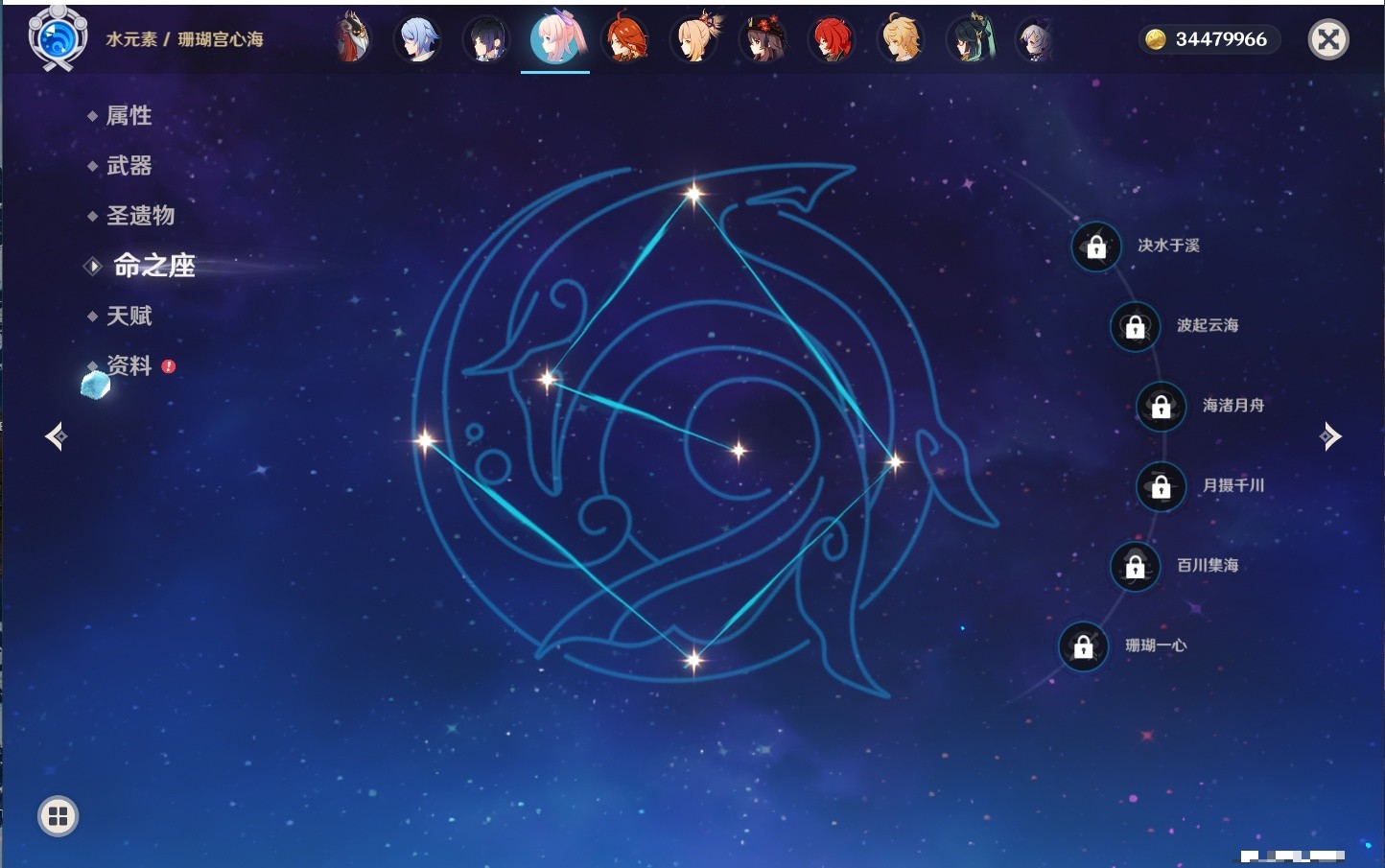Viewport: 1385px width, 868px height.
Task: Click the topmost star of the constellation
Action: click(x=693, y=194)
